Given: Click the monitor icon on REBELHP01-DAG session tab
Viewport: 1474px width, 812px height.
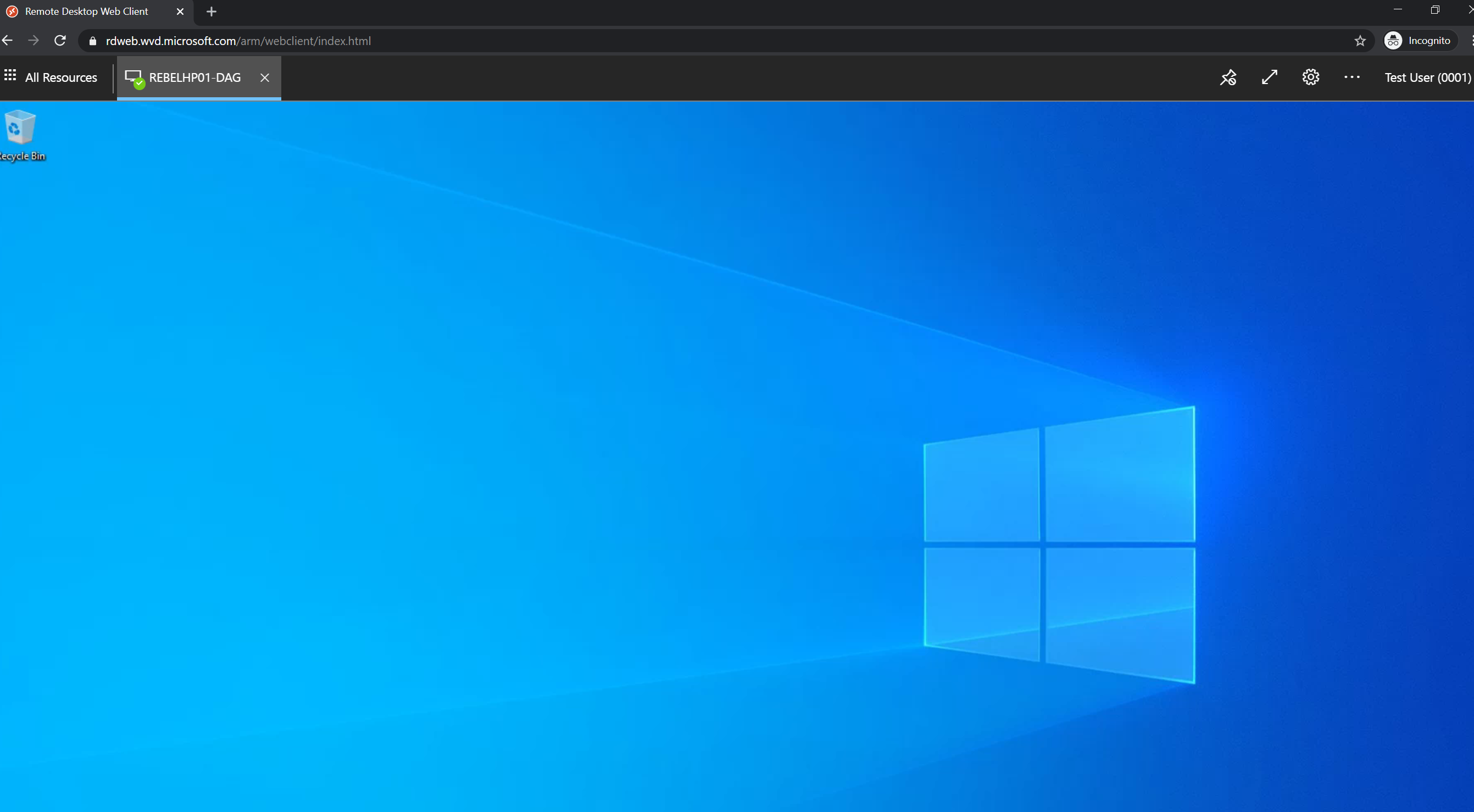Looking at the screenshot, I should (134, 76).
